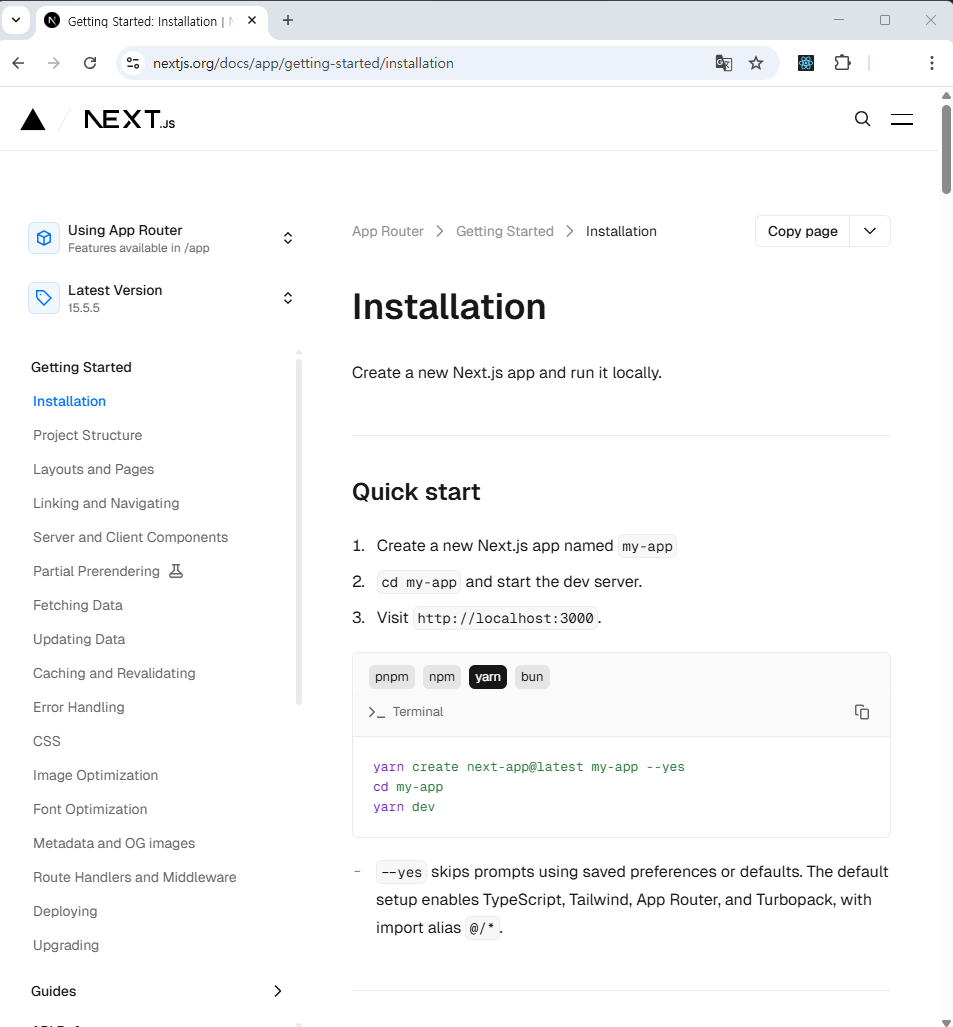Open a new browser tab
This screenshot has height=1027, width=953.
tap(288, 20)
